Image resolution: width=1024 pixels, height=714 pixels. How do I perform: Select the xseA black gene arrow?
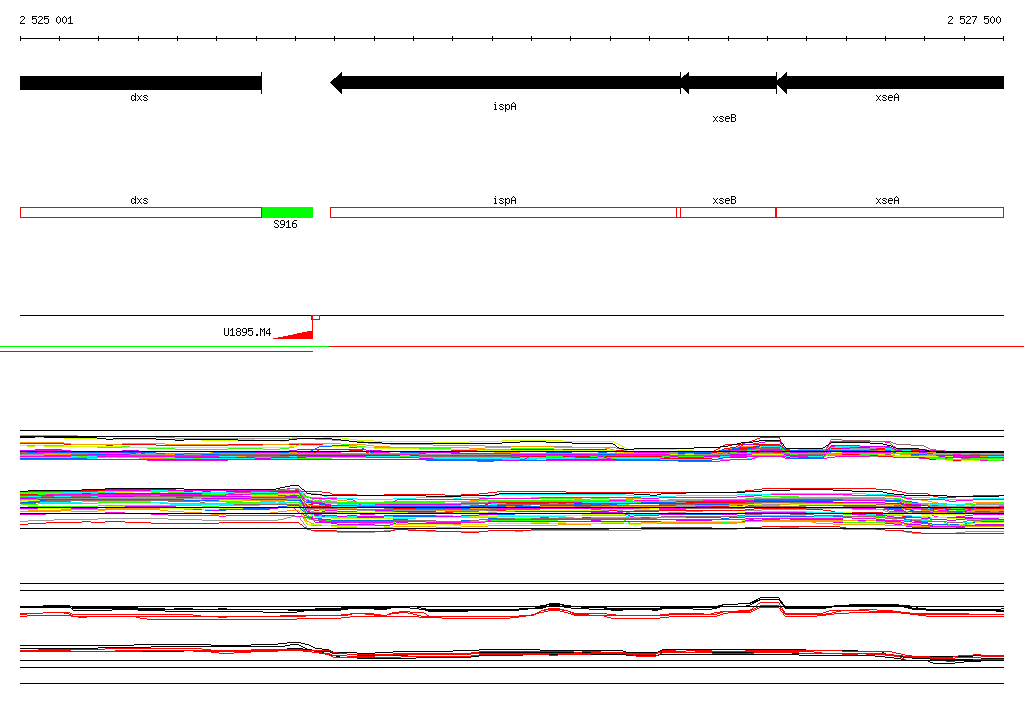890,83
